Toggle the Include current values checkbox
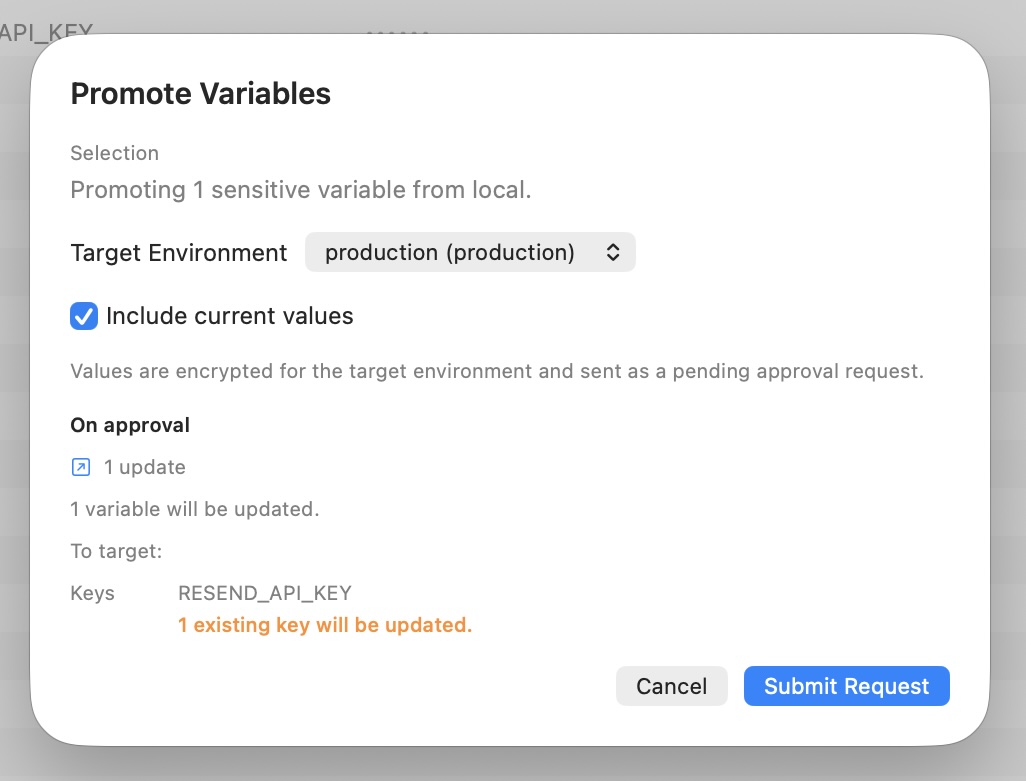Viewport: 1026px width, 781px height. (x=84, y=316)
